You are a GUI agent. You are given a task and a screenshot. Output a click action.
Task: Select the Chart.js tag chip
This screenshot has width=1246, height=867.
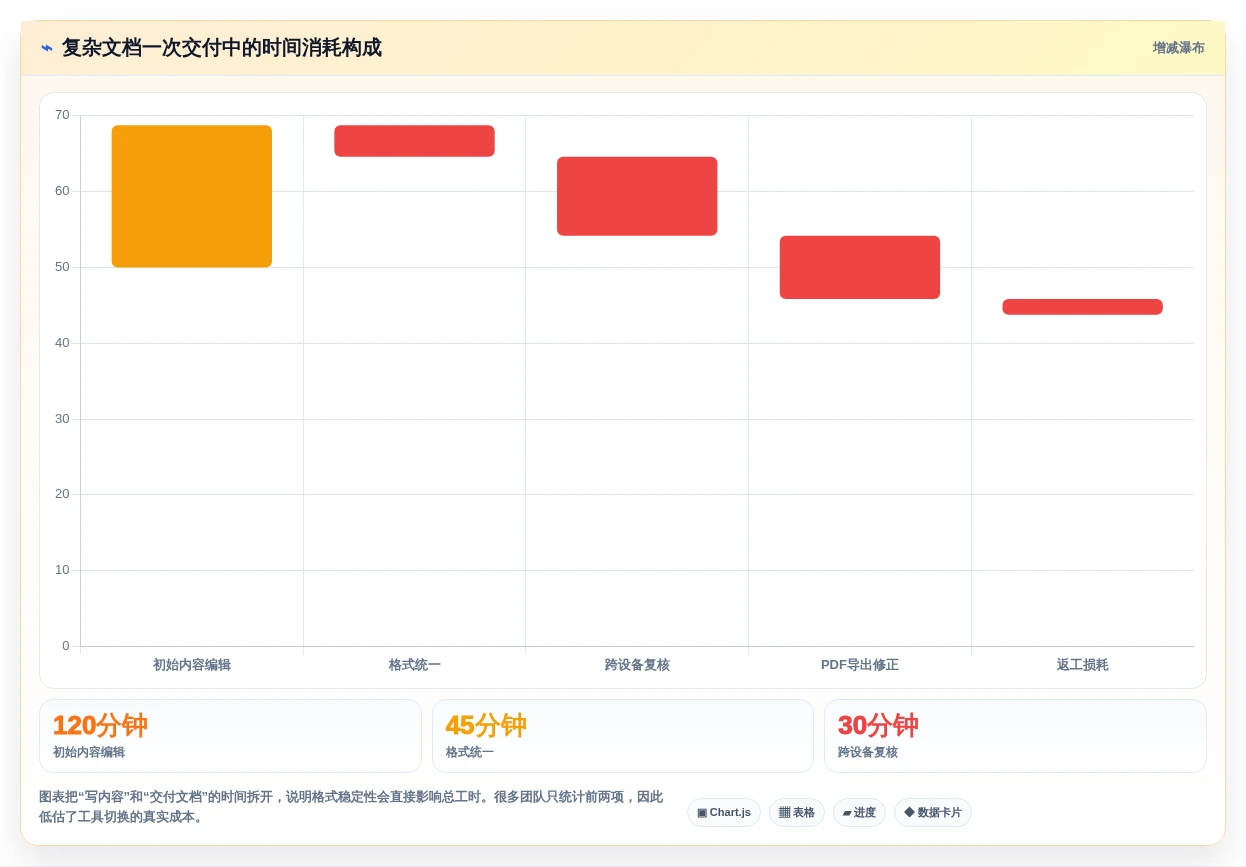(724, 813)
